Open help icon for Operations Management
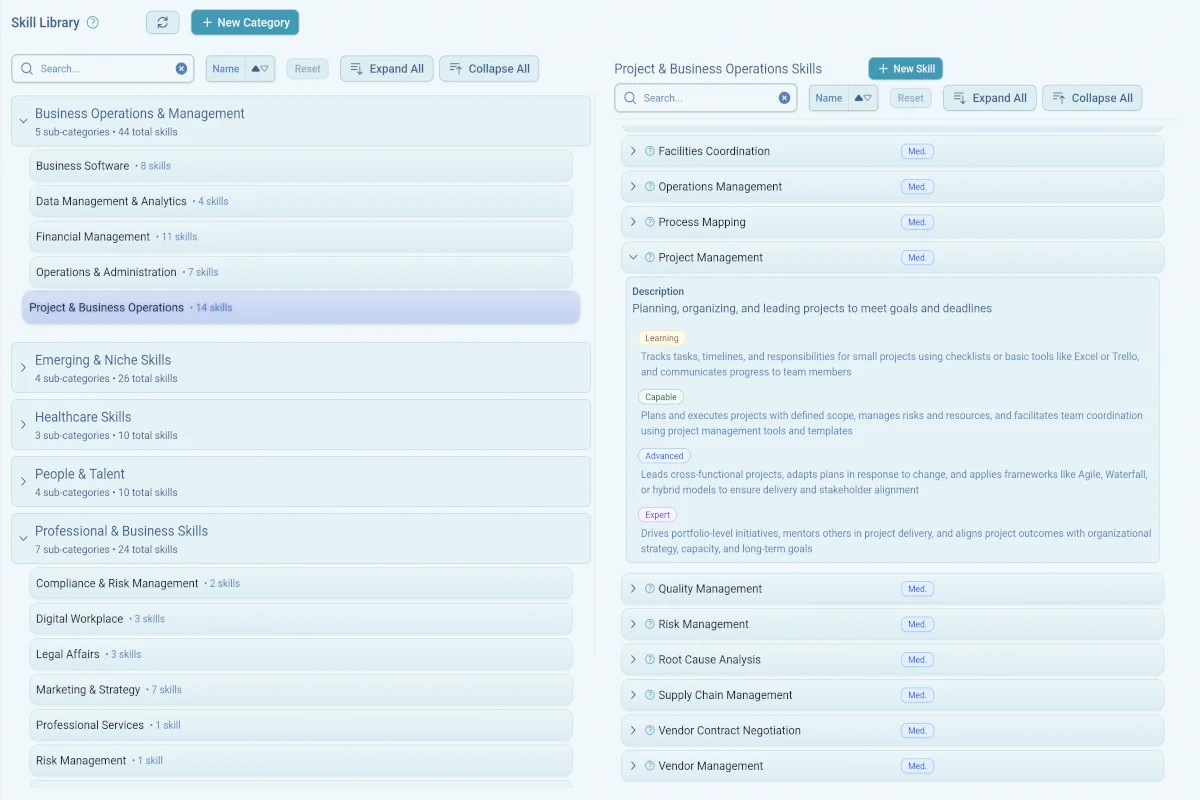 (649, 187)
